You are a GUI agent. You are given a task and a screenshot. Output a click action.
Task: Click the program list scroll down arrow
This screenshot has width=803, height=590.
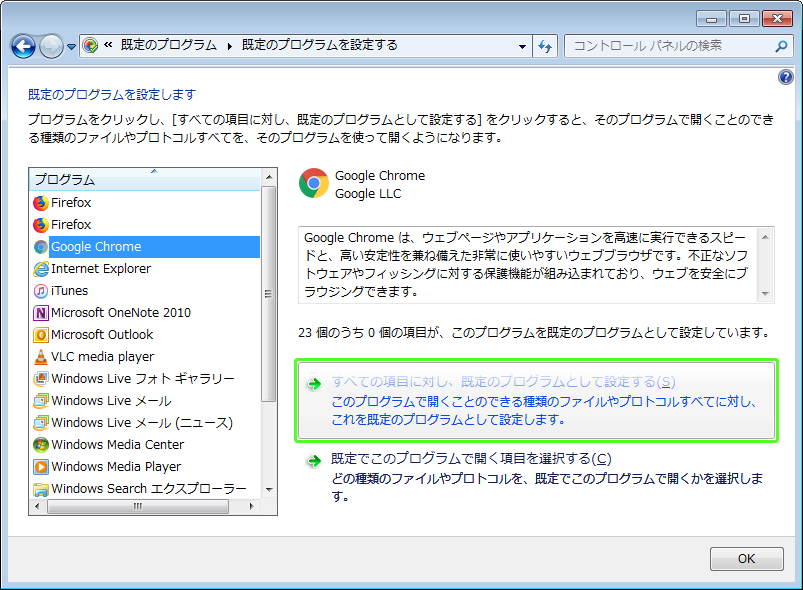tap(269, 490)
